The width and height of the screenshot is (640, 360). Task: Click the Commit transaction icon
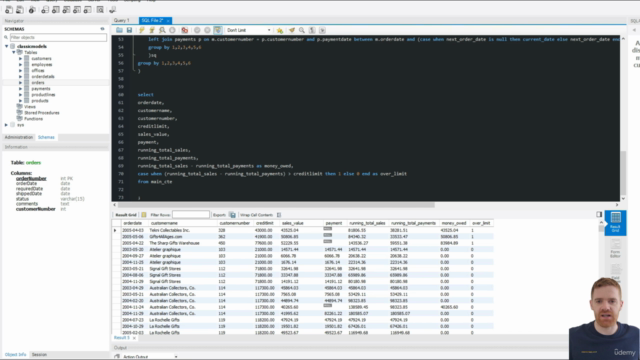coord(197,30)
